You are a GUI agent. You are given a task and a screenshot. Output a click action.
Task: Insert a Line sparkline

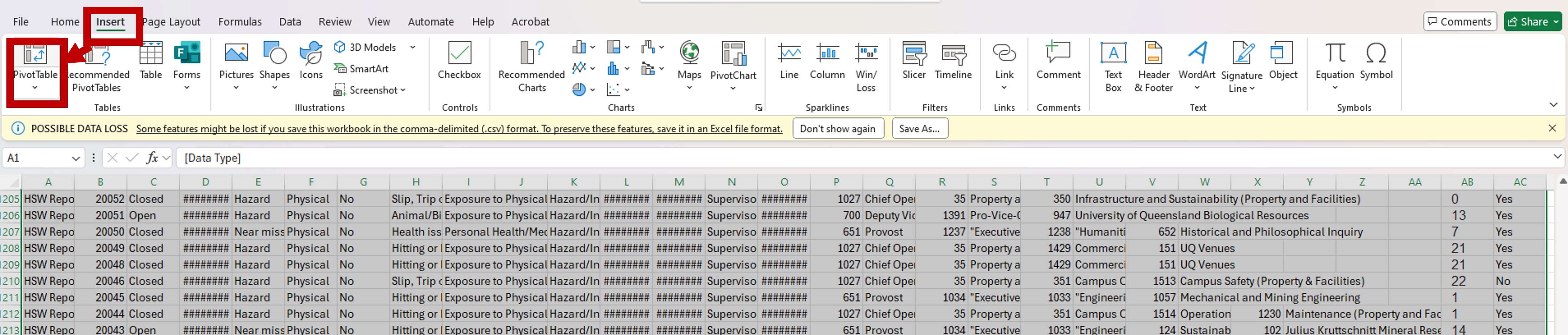click(789, 61)
